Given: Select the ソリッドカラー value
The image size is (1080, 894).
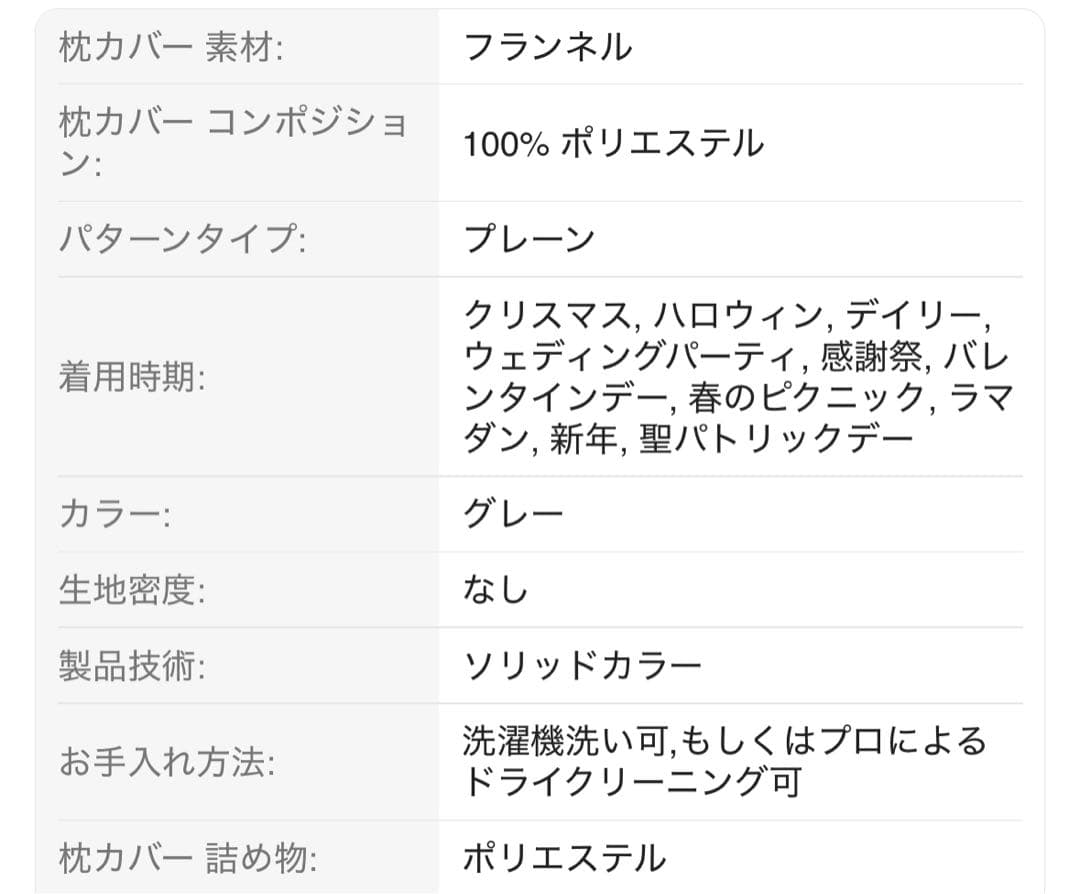Looking at the screenshot, I should 582,667.
